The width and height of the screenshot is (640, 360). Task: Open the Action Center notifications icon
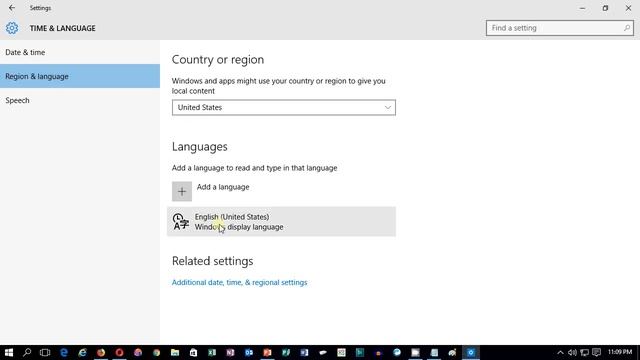click(596, 352)
